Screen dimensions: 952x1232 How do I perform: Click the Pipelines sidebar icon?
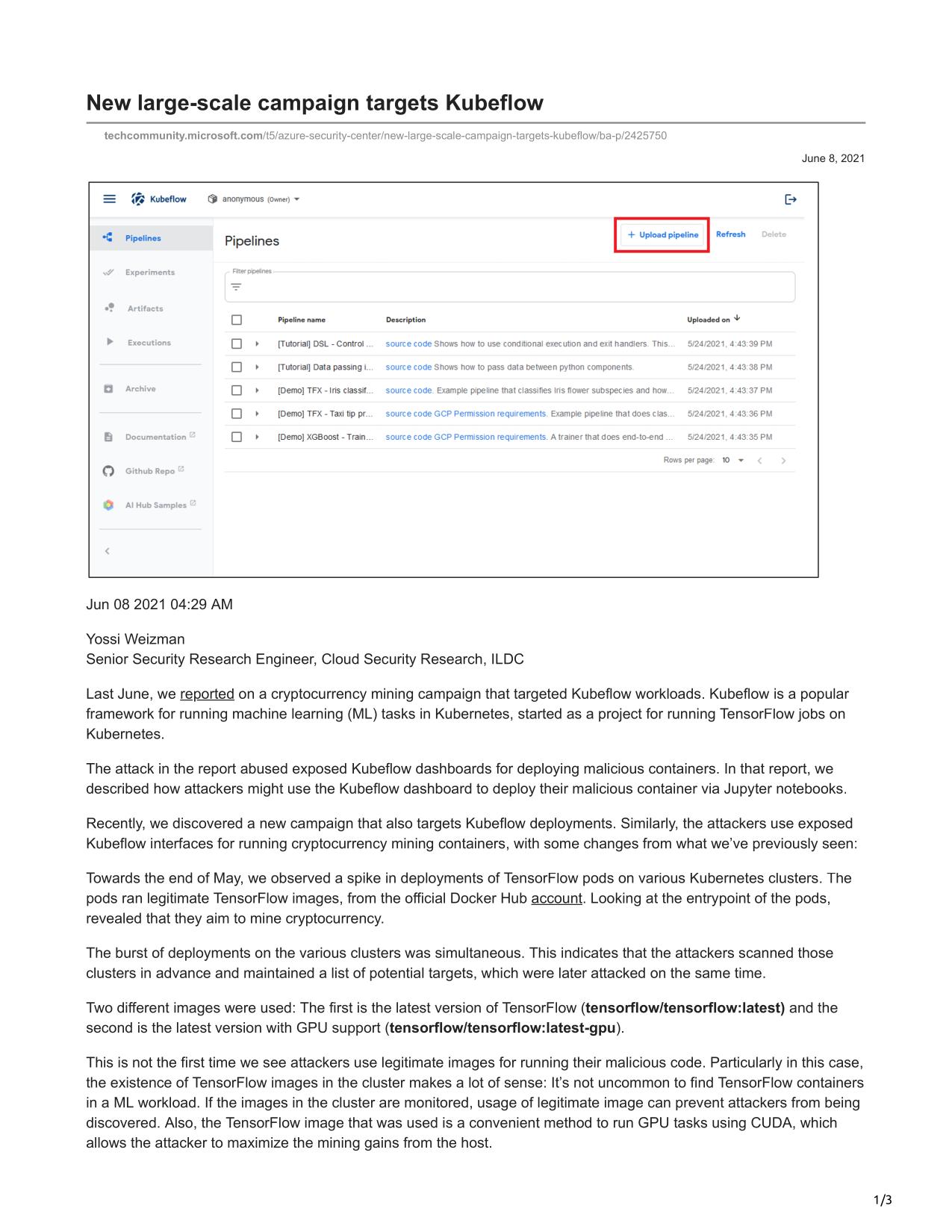click(108, 237)
